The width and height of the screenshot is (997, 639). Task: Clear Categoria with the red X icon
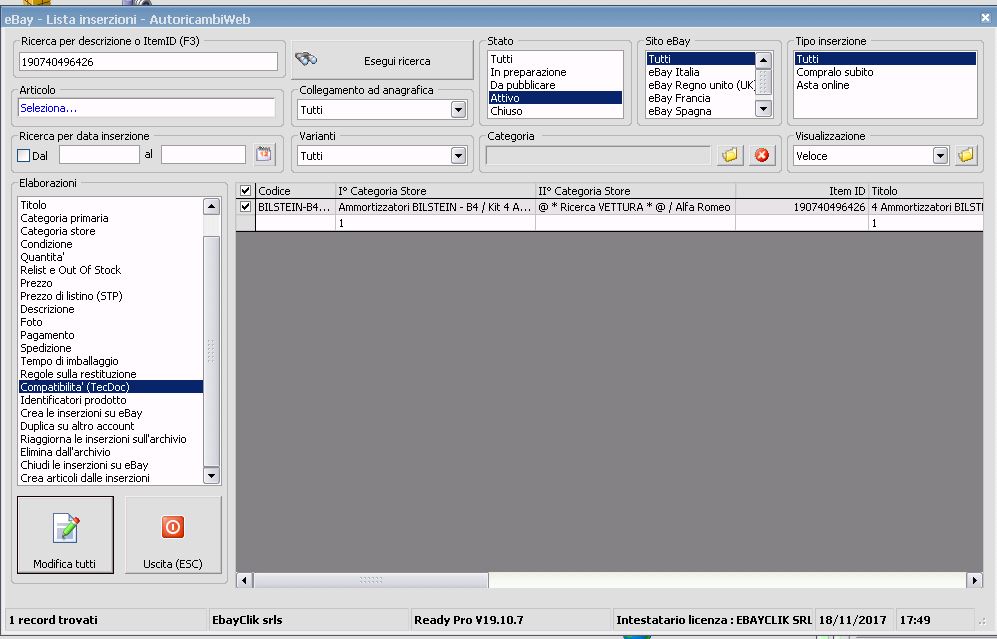click(762, 155)
